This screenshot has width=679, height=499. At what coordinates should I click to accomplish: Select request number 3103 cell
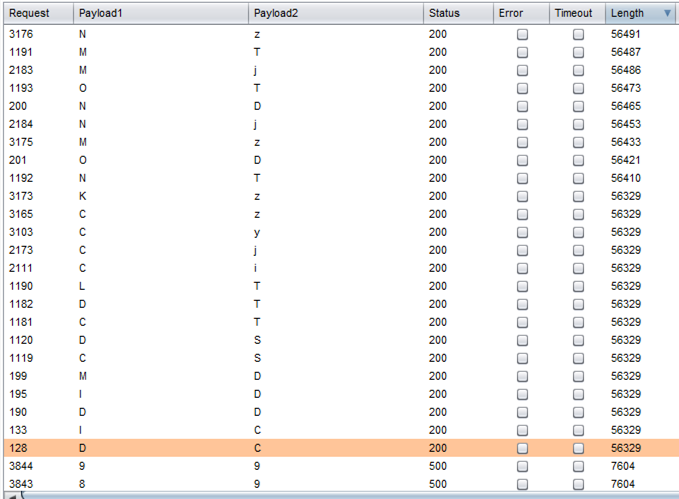(x=21, y=232)
